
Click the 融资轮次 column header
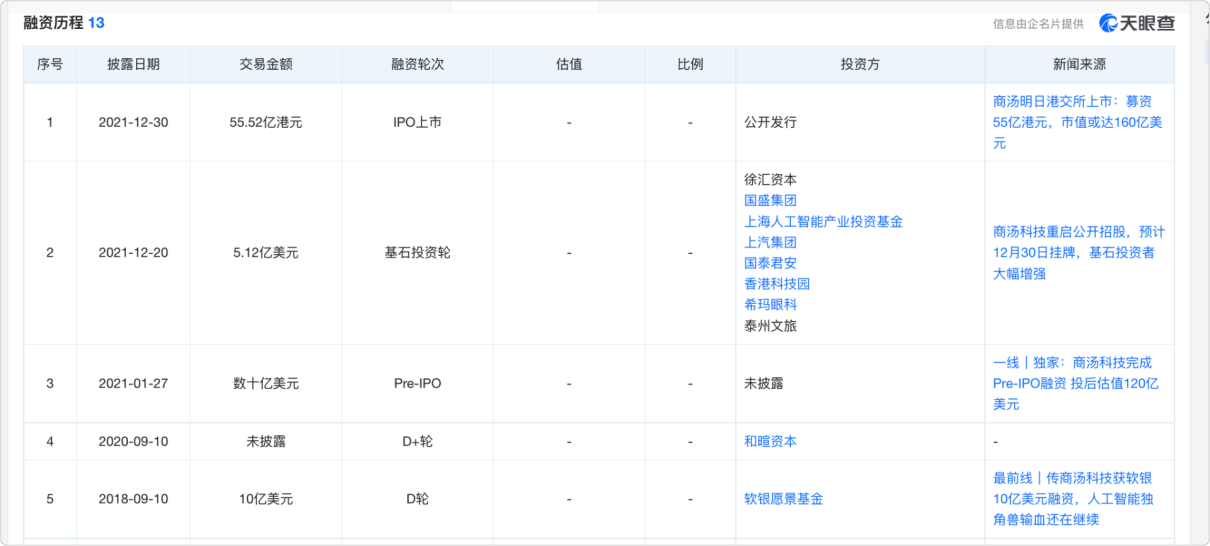(417, 64)
